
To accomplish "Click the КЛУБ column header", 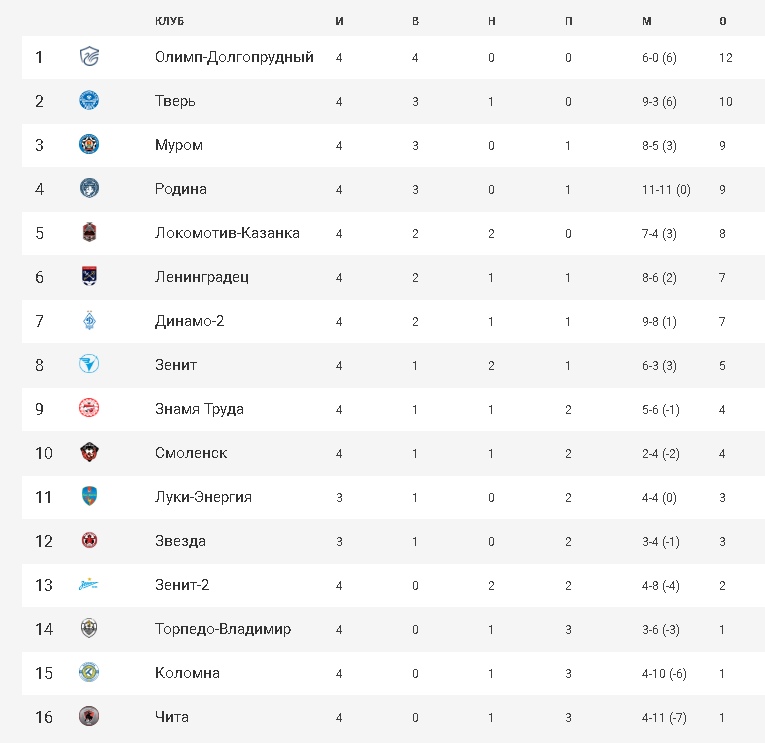I will point(171,20).
